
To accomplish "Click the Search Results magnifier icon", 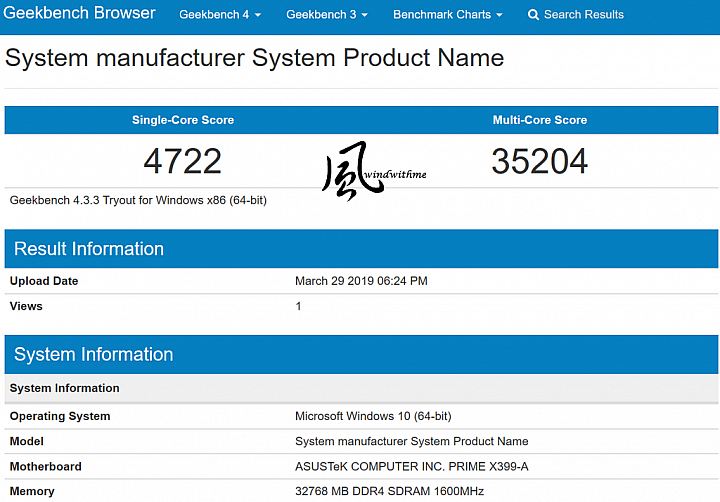I will [x=533, y=15].
